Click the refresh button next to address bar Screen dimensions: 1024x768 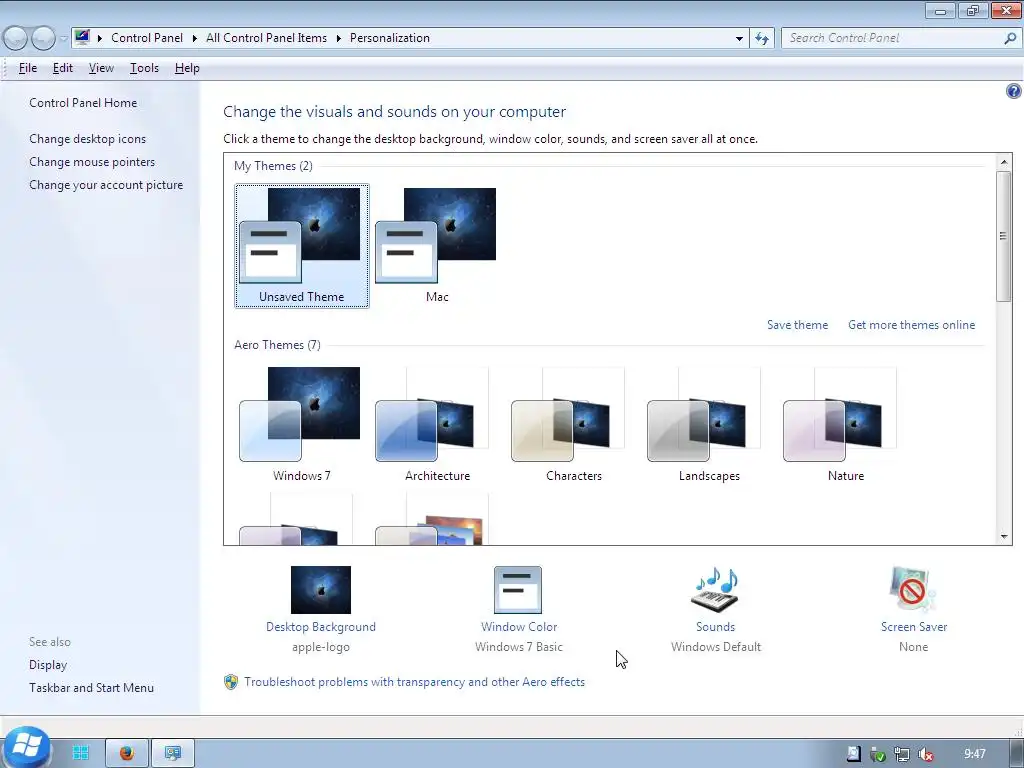coord(762,39)
